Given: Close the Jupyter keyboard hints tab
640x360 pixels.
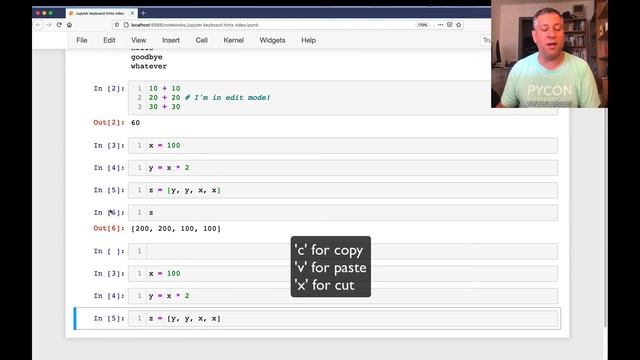Looking at the screenshot, I should point(132,13).
